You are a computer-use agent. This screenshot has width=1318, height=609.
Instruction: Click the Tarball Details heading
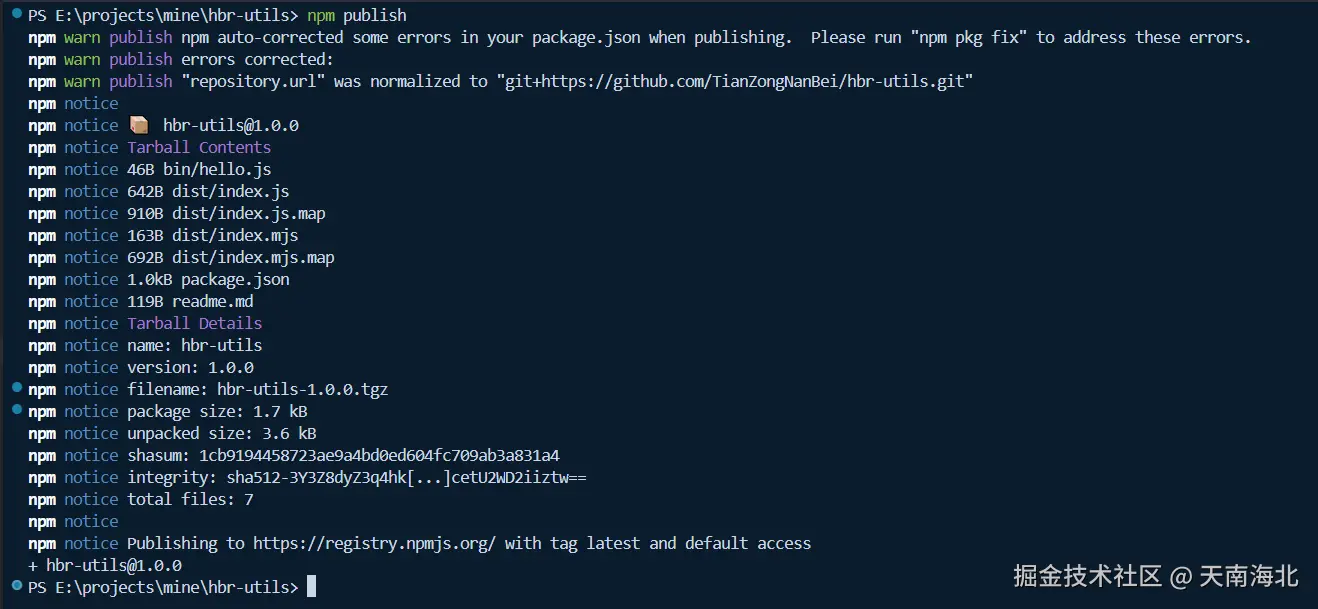(194, 323)
